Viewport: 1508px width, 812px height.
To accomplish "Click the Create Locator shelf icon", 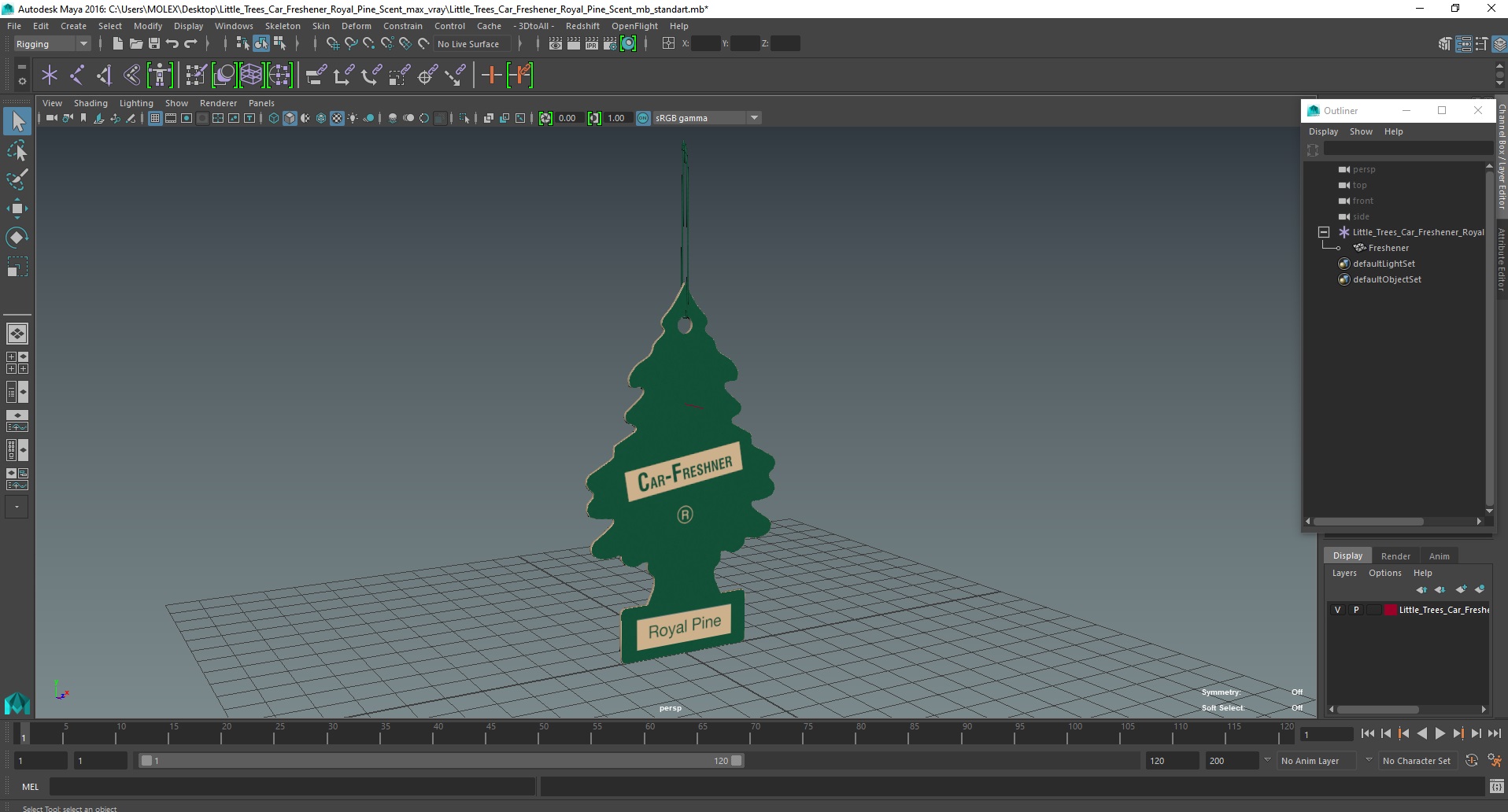I will (50, 76).
